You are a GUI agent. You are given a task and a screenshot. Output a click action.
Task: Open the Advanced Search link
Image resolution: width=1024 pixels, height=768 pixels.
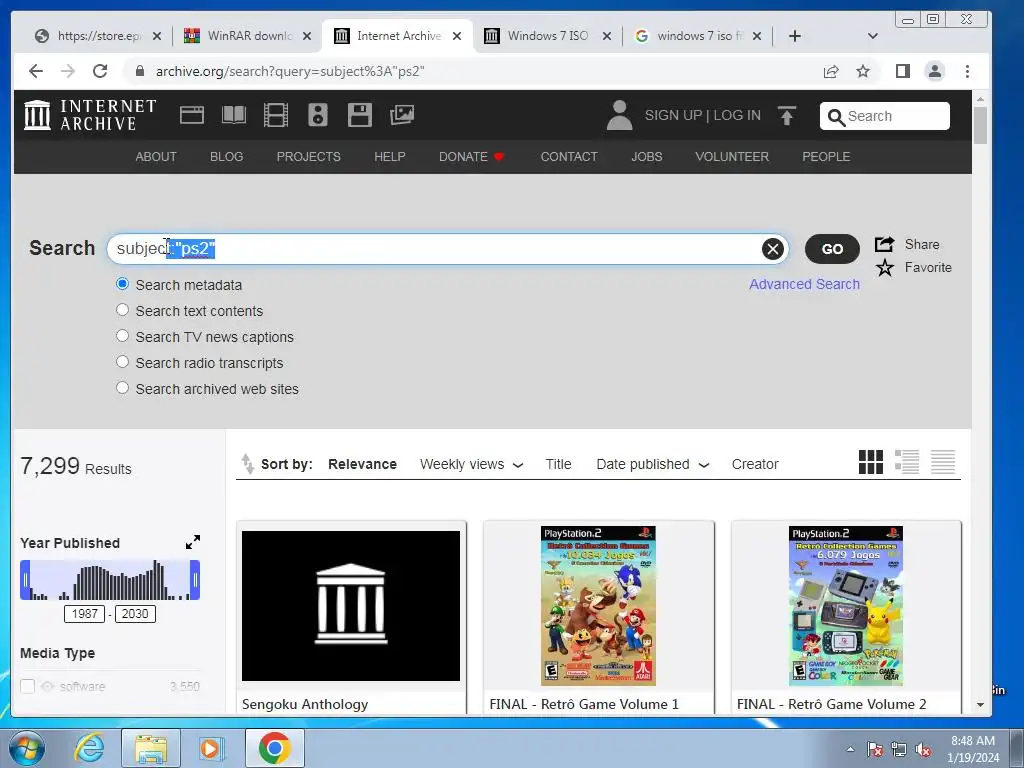804,284
